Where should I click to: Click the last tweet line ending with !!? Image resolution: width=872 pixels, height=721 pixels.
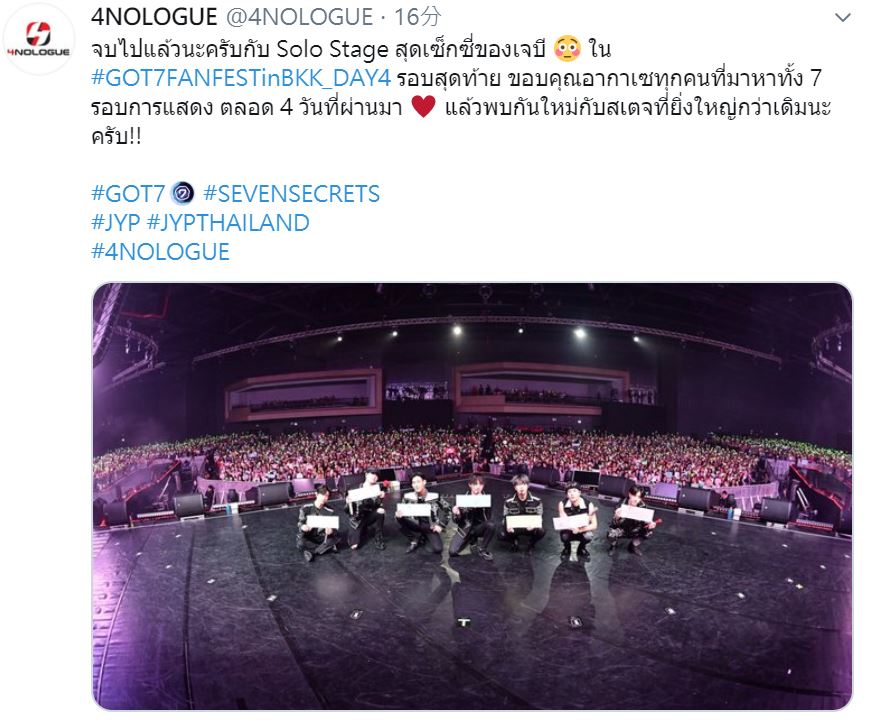116,136
